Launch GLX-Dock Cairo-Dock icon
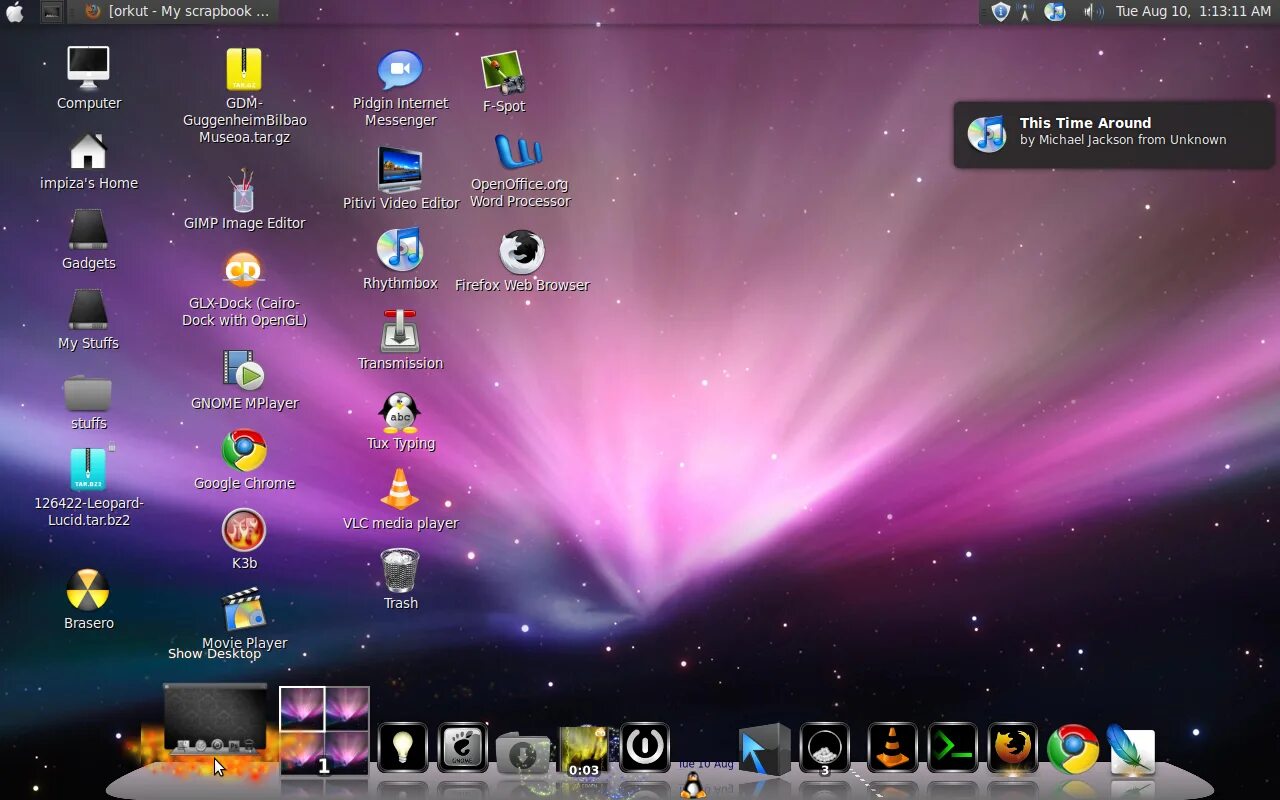This screenshot has height=800, width=1280. (x=243, y=270)
